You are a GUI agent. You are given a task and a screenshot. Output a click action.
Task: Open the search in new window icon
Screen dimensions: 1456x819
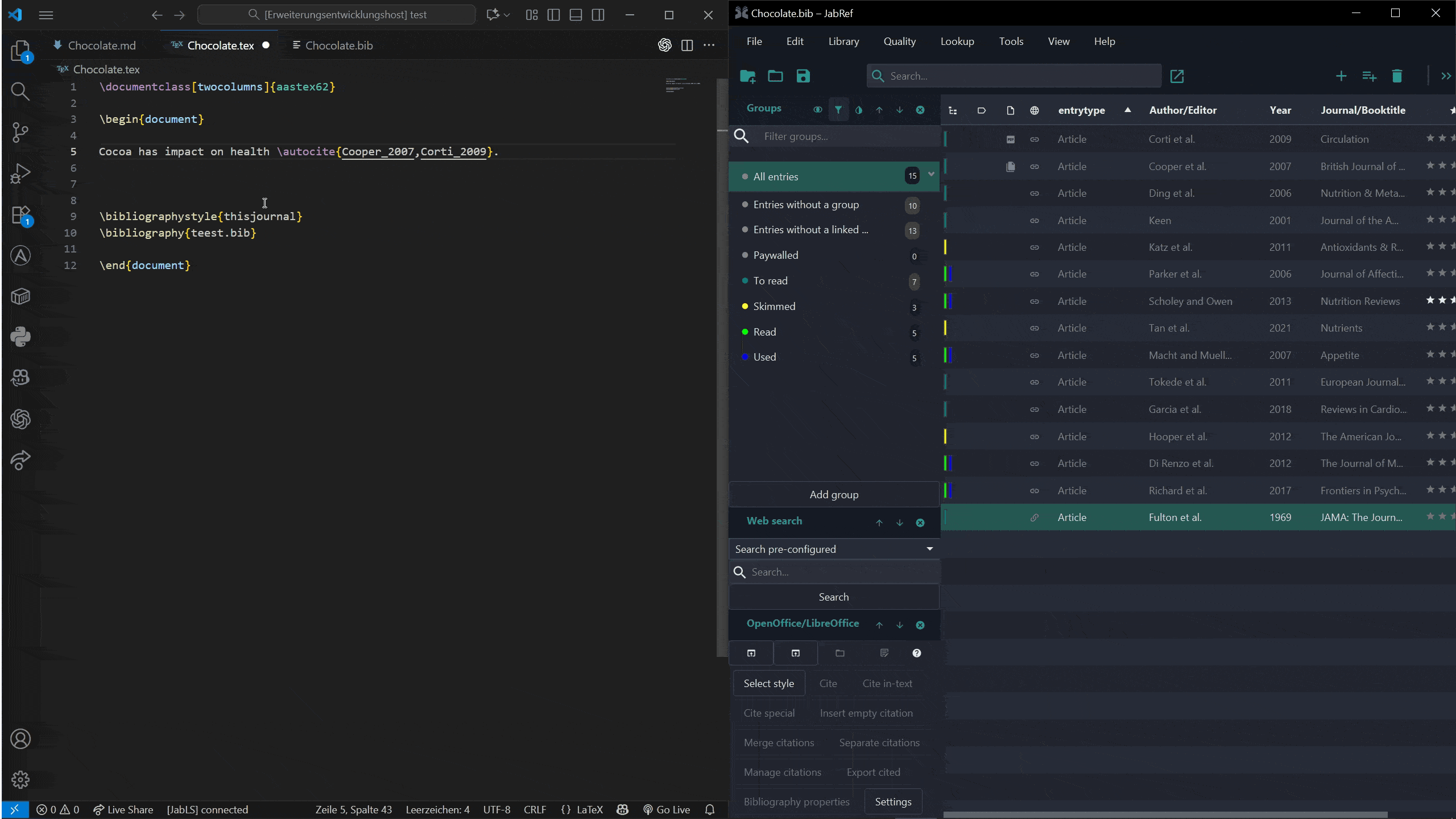click(x=1177, y=76)
